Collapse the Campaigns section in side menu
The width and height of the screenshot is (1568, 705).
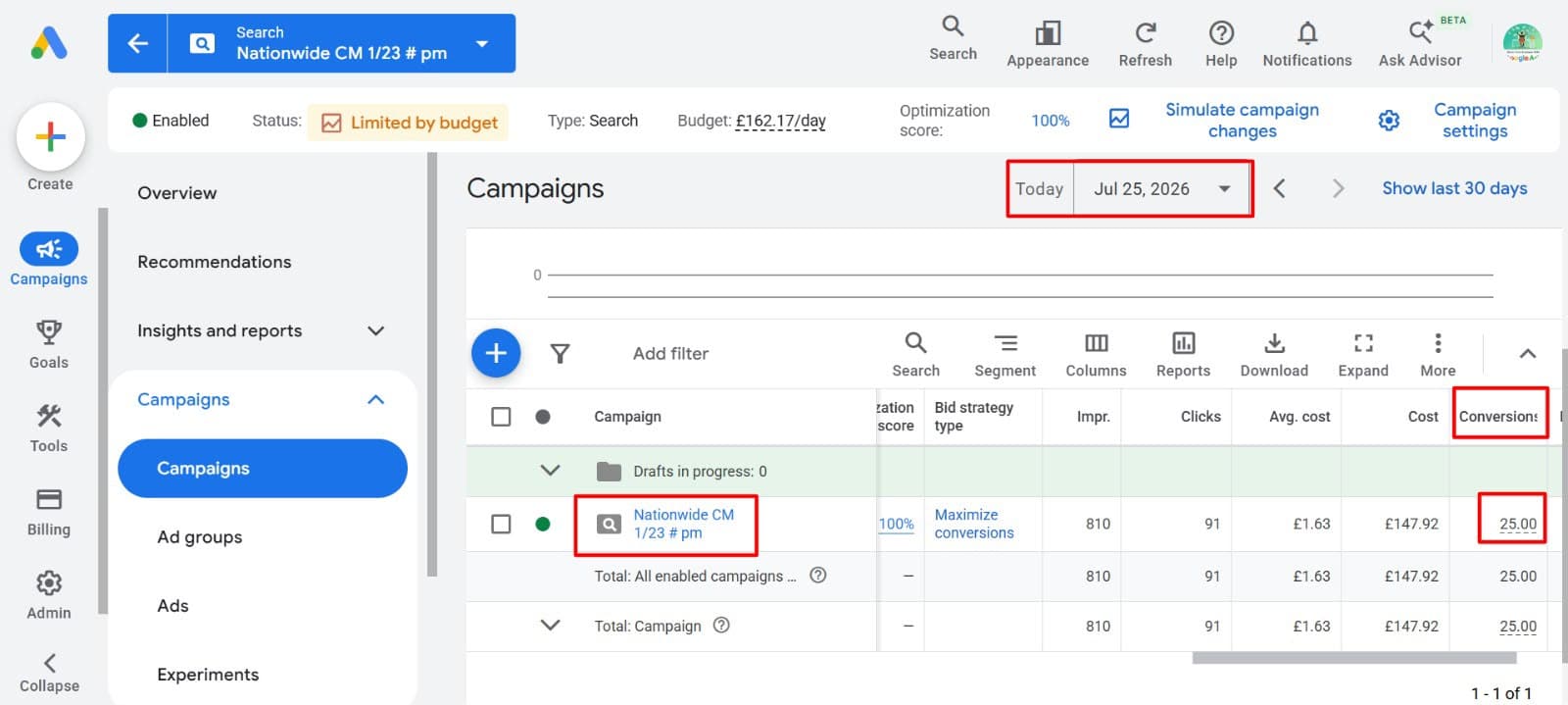pyautogui.click(x=375, y=399)
